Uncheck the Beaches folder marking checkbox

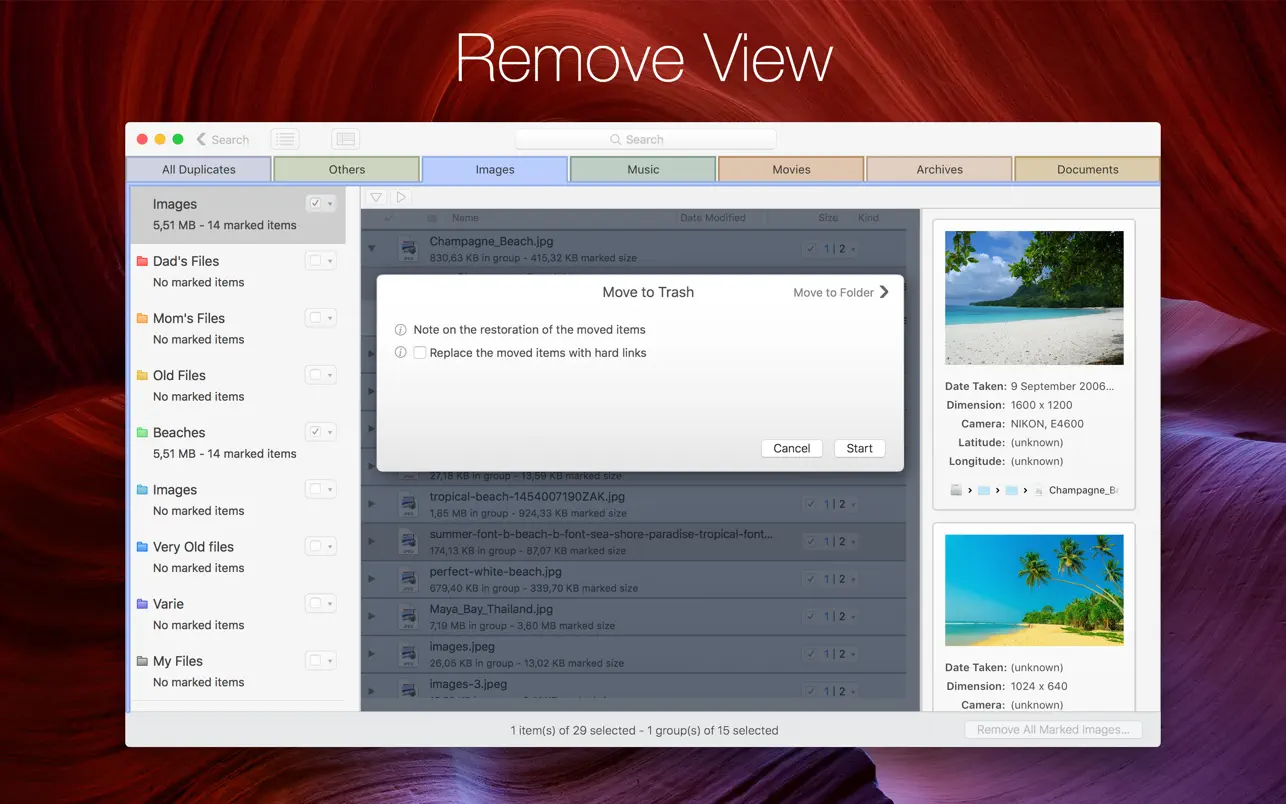(315, 432)
